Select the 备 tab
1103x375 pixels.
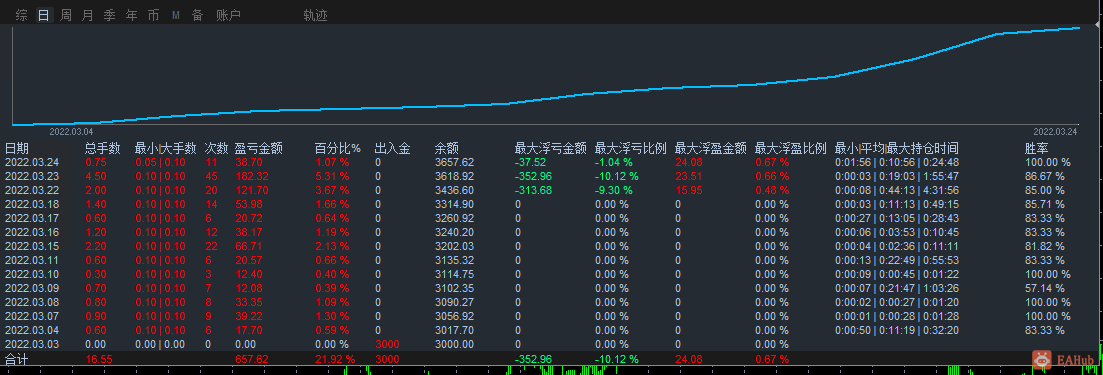pos(198,15)
